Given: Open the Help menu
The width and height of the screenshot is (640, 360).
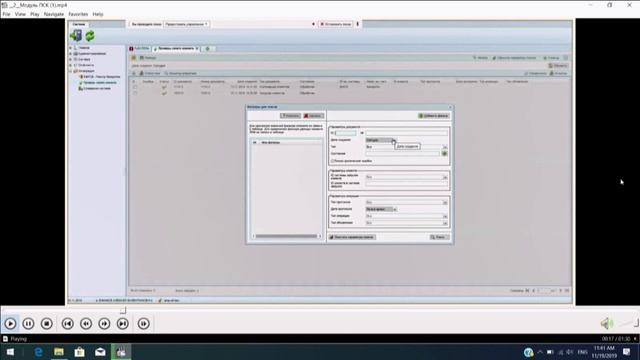Looking at the screenshot, I should (x=98, y=14).
